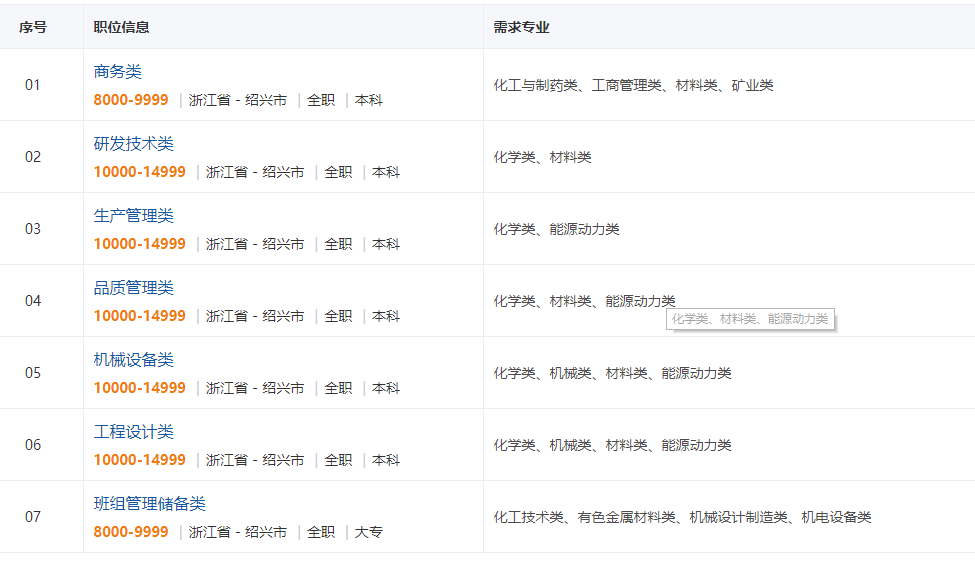This screenshot has width=975, height=561.
Task: Open the 品质管理类 job details
Action: [x=134, y=288]
